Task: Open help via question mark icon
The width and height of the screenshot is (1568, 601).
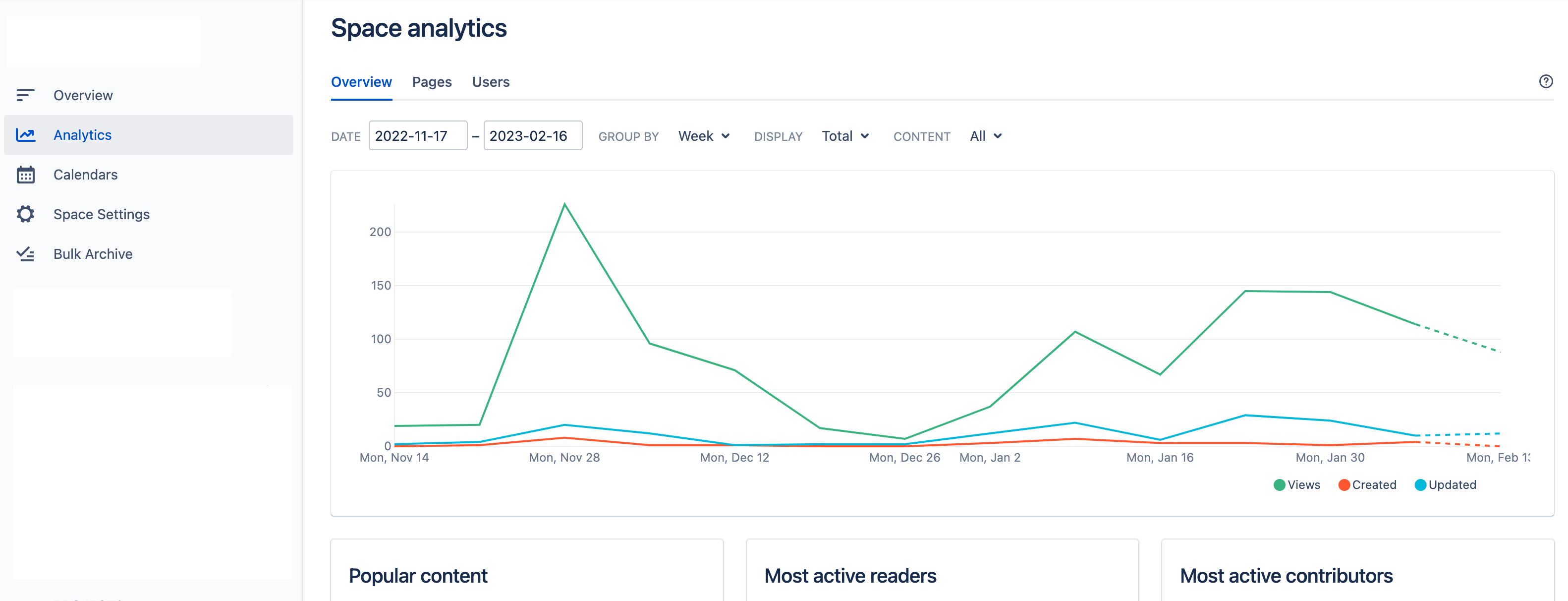Action: coord(1546,82)
